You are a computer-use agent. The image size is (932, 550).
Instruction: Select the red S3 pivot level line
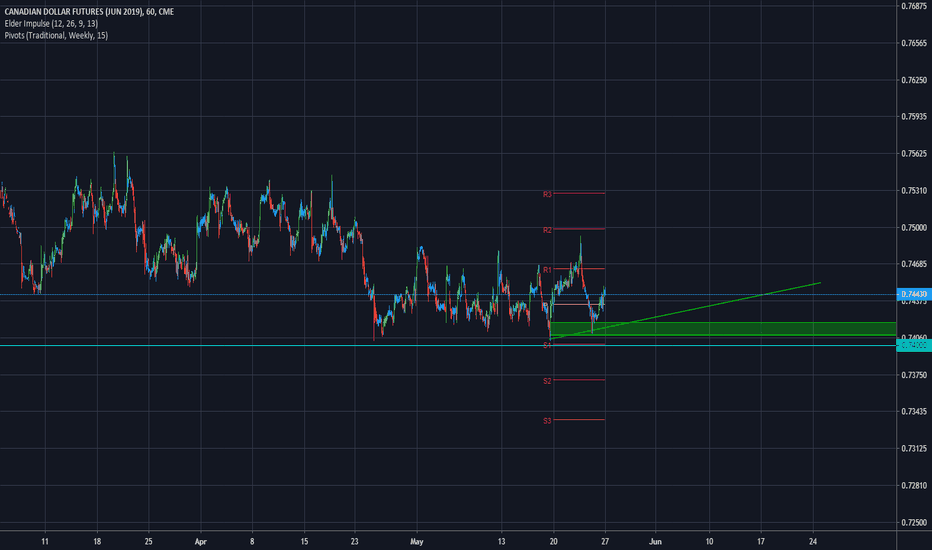[x=579, y=420]
